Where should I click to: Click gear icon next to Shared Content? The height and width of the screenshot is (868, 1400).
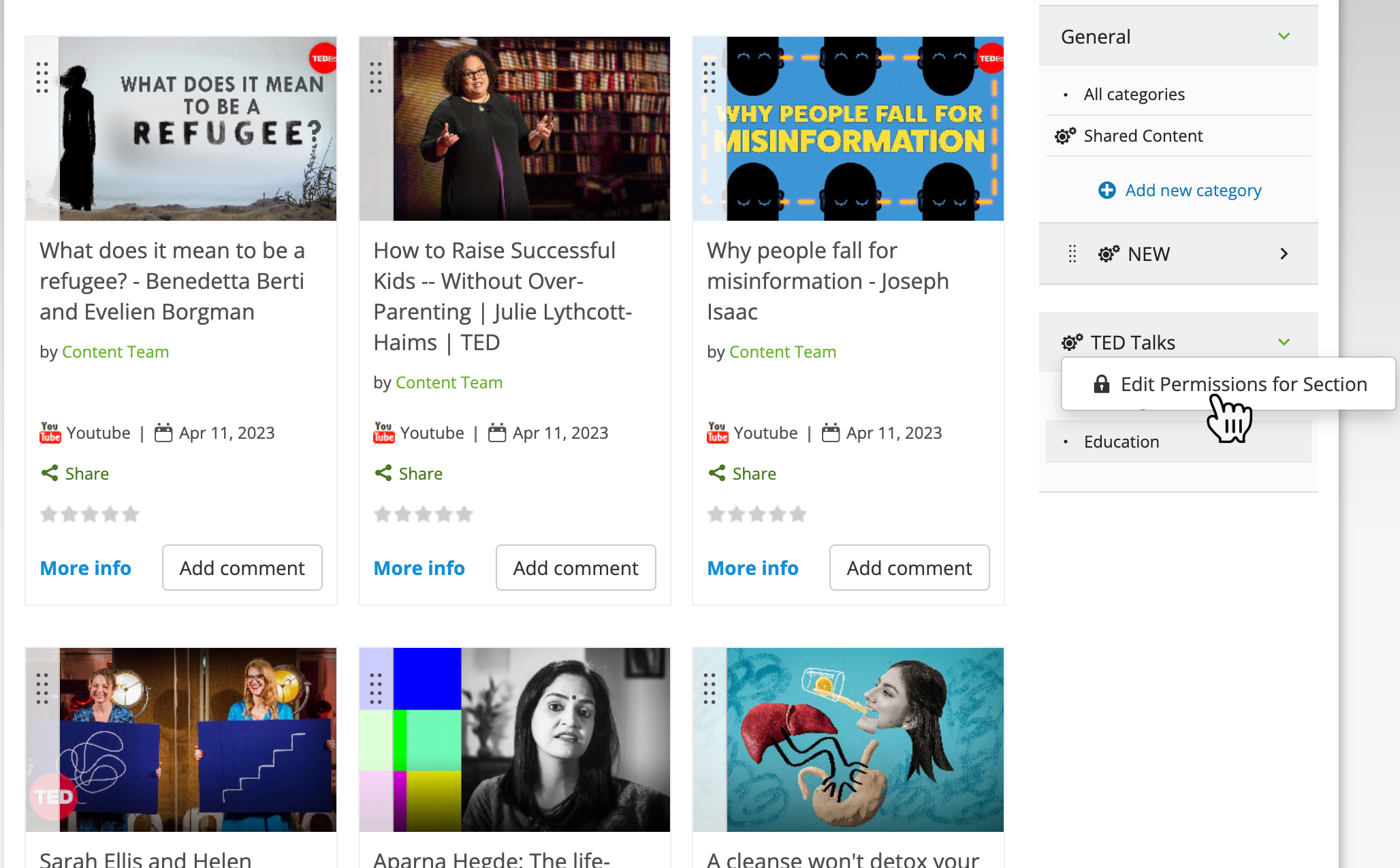[1066, 136]
